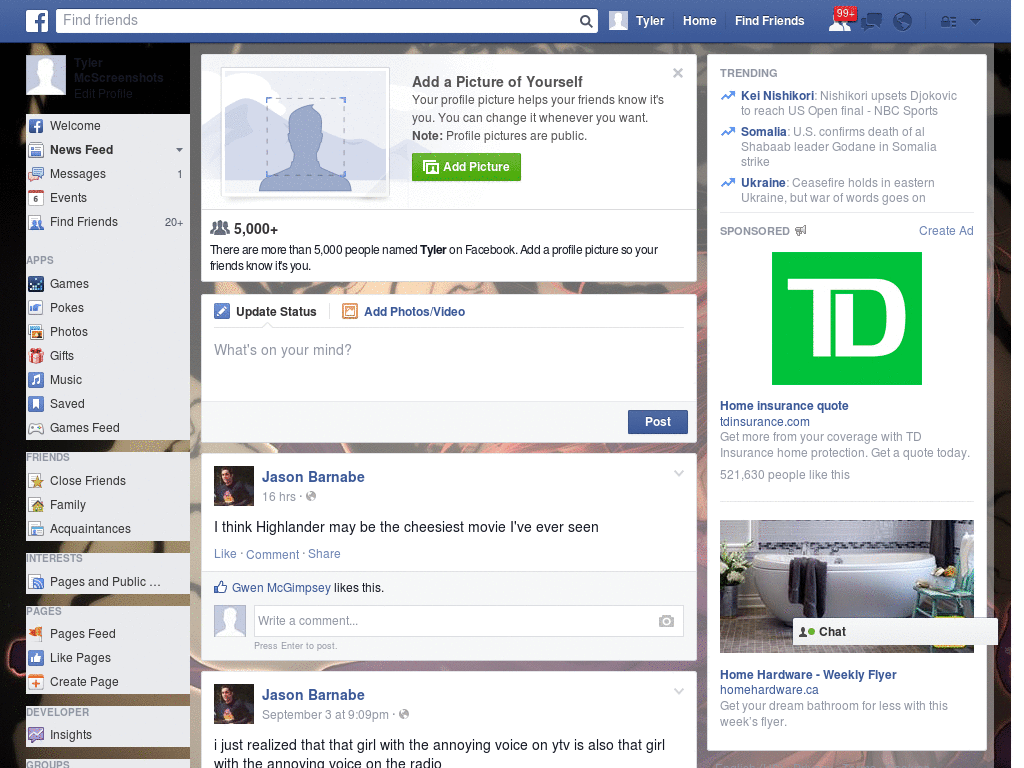Click the Events calendar icon
Viewport: 1024px width, 768px height.
tap(36, 198)
